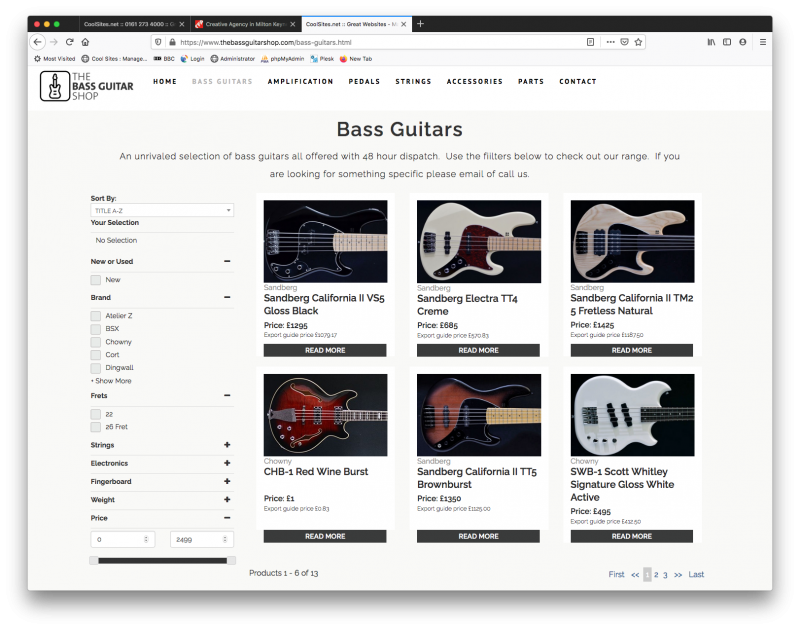Go to the browser Home icon
Screen dimensions: 800x630
coord(85,42)
